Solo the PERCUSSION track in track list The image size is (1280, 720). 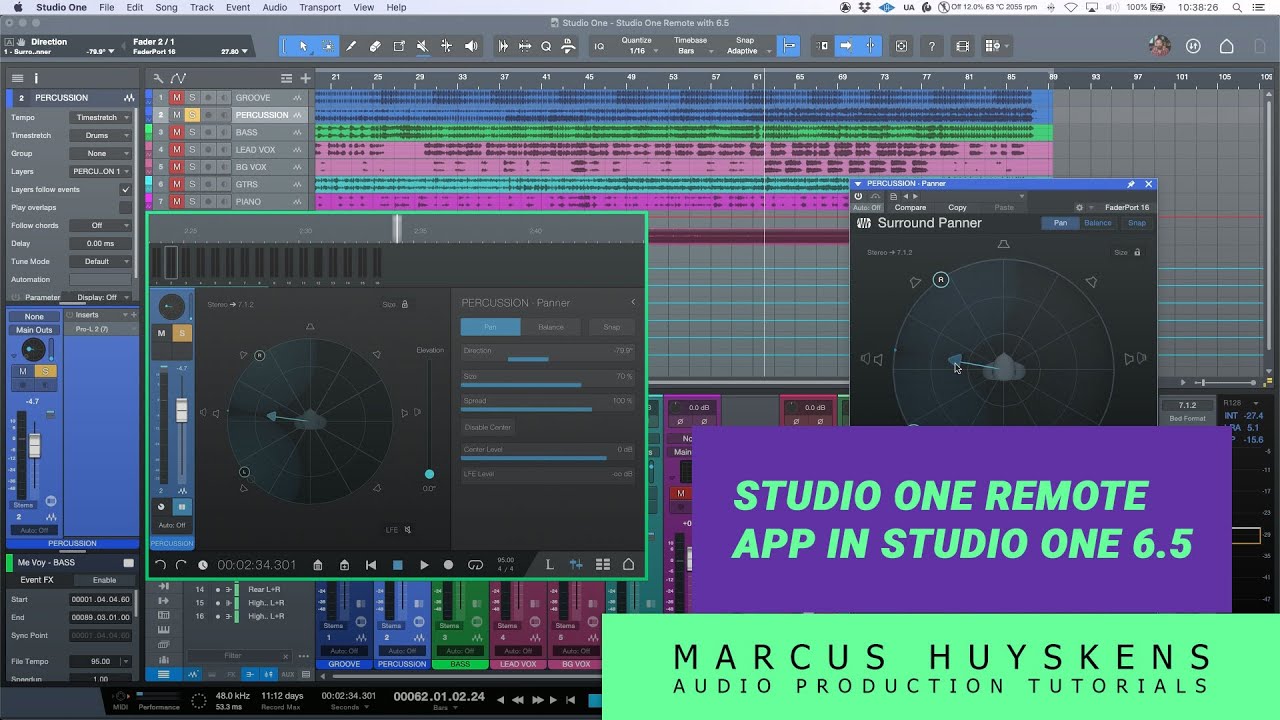[x=192, y=115]
